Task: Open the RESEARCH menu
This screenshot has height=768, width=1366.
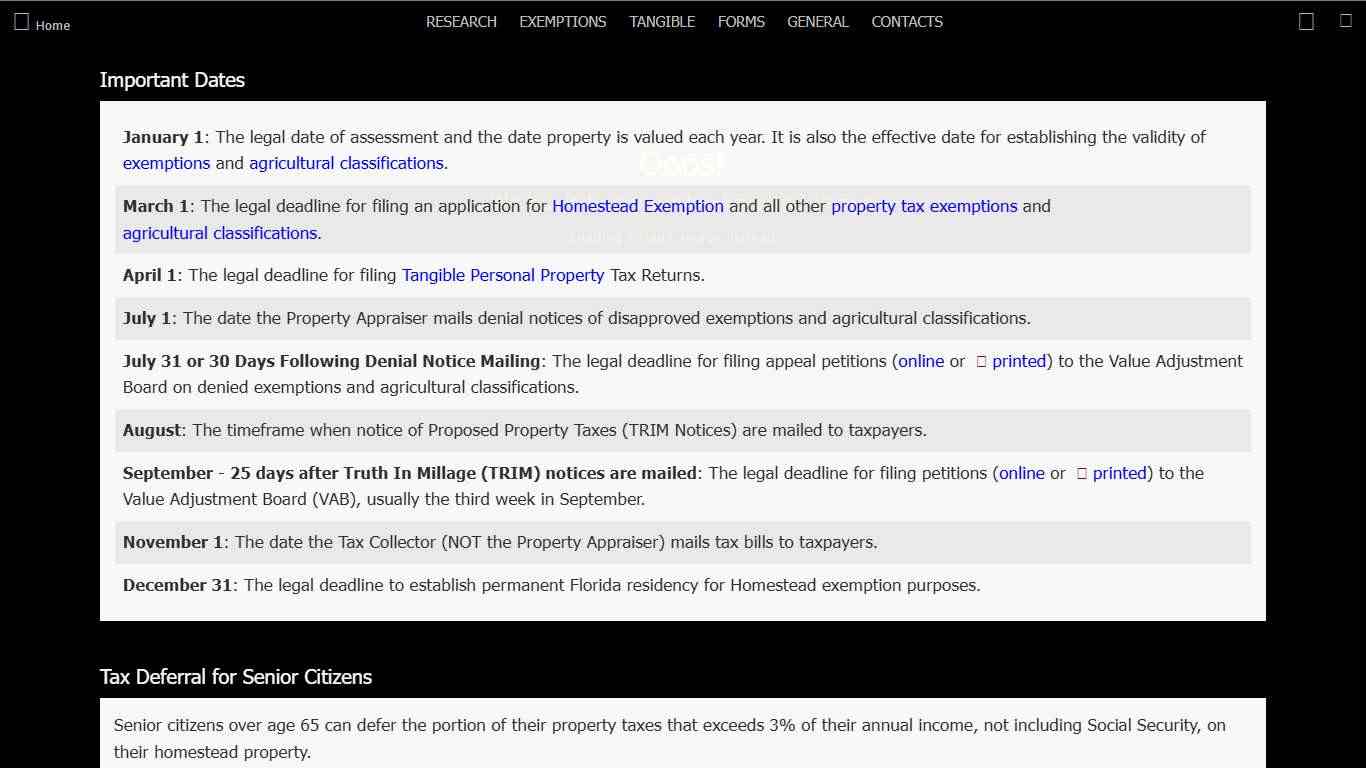Action: coord(461,22)
